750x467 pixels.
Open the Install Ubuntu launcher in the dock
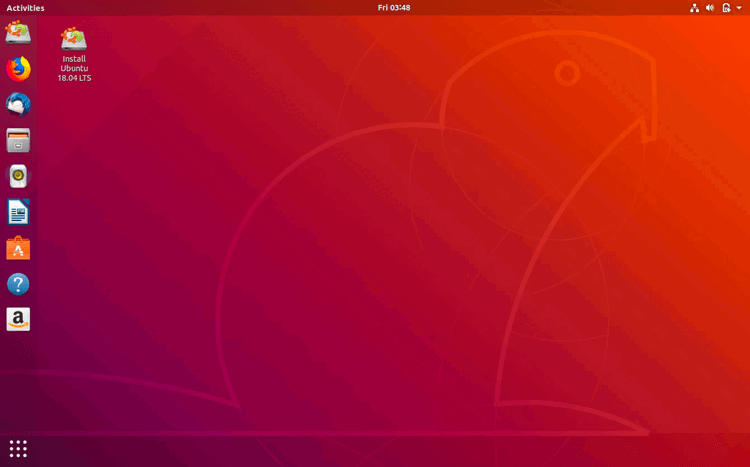click(x=18, y=33)
